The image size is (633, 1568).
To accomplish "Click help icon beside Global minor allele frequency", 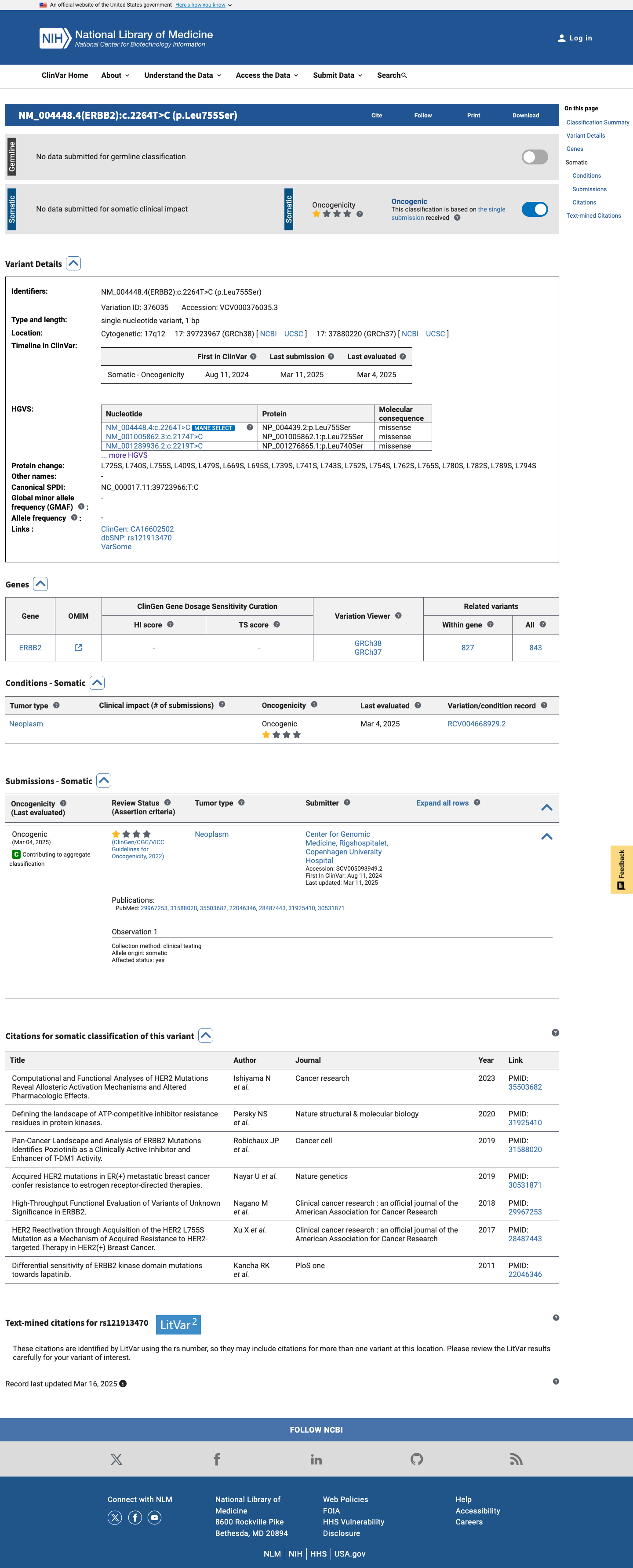I will (81, 507).
